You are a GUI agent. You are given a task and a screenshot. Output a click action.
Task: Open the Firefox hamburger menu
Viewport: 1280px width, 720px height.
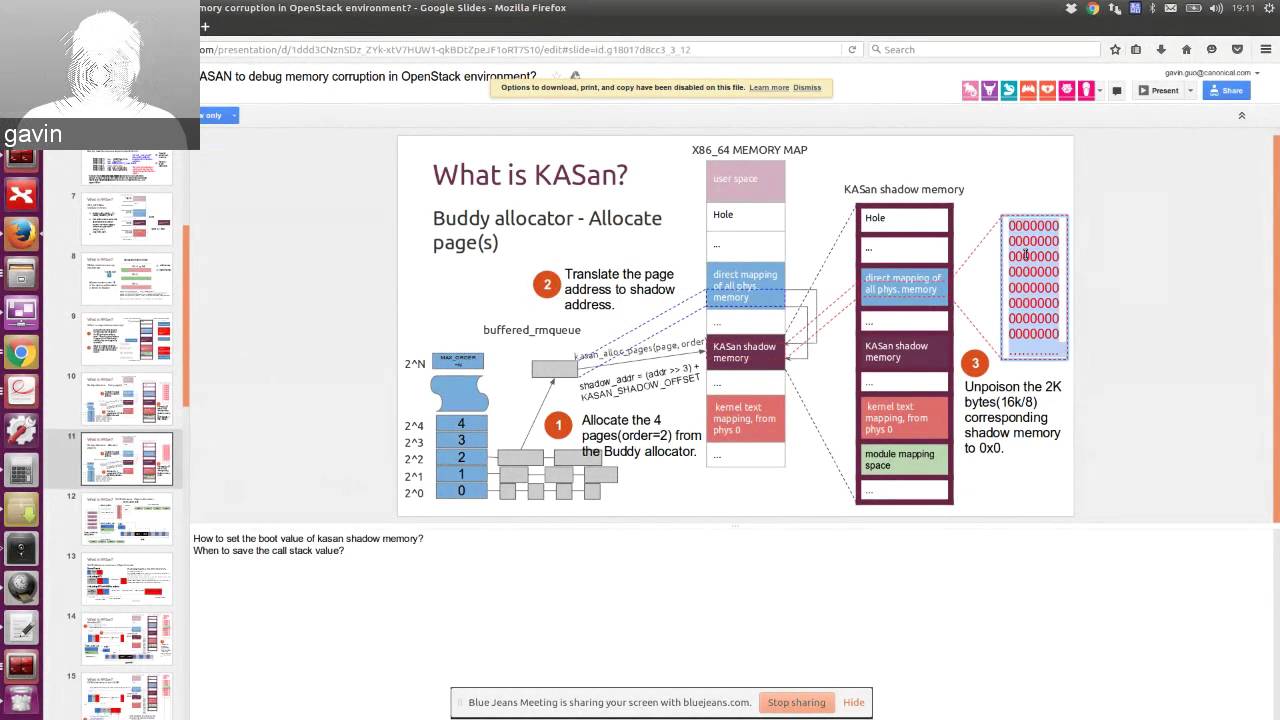coord(1265,49)
